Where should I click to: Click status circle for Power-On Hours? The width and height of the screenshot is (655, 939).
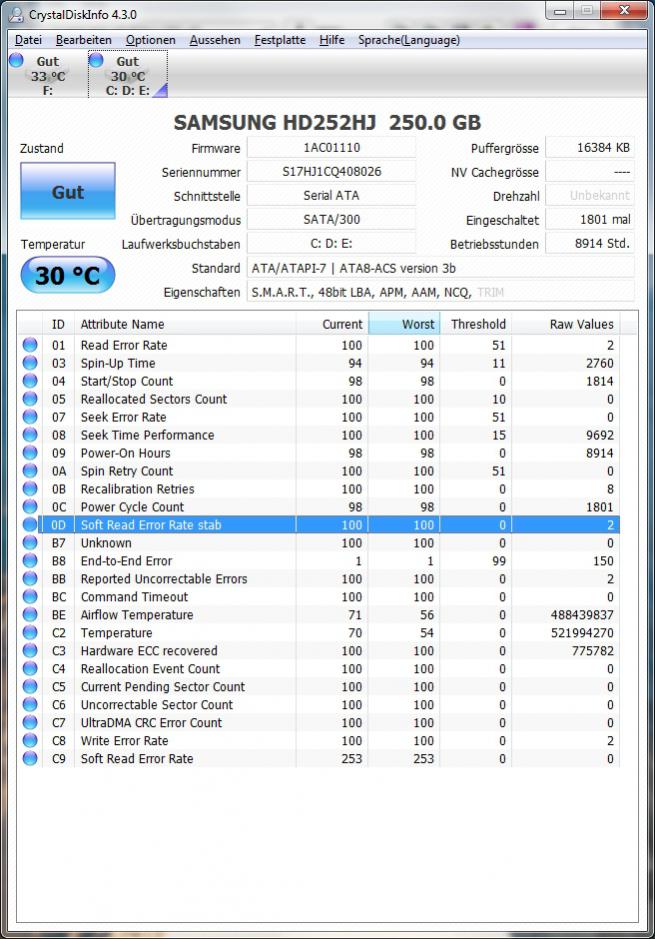pos(30,453)
